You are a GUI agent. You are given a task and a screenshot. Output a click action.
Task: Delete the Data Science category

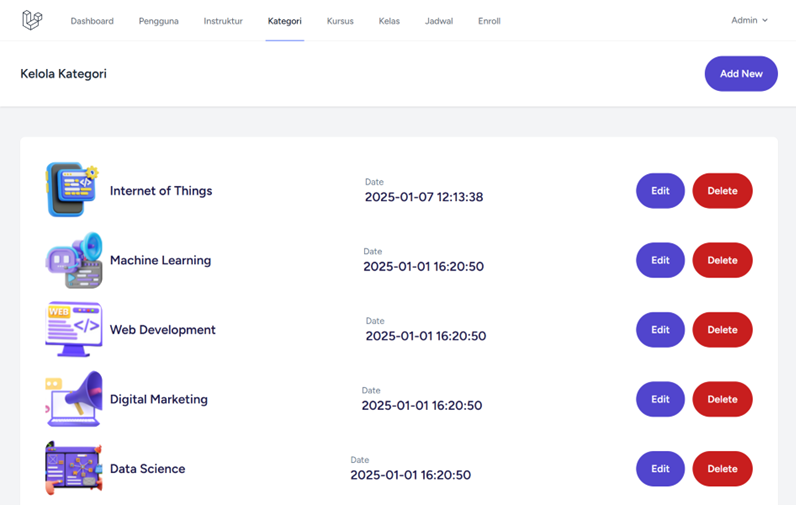point(722,468)
